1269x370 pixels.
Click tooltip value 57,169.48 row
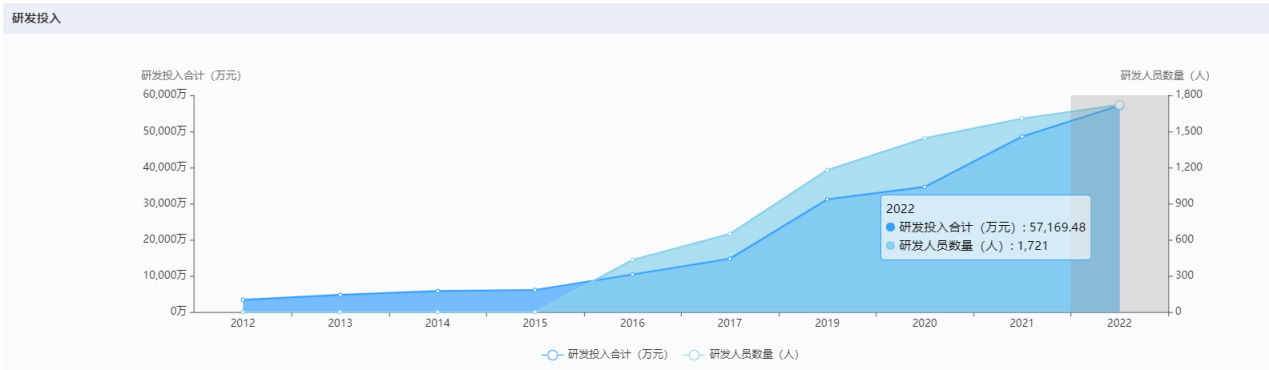[986, 227]
